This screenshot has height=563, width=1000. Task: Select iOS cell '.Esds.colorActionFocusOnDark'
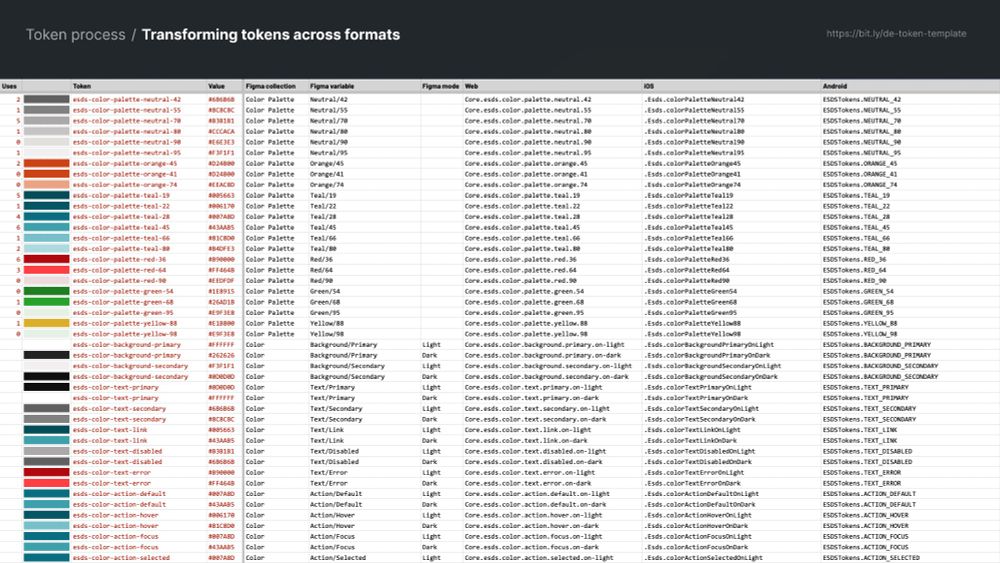pos(696,547)
